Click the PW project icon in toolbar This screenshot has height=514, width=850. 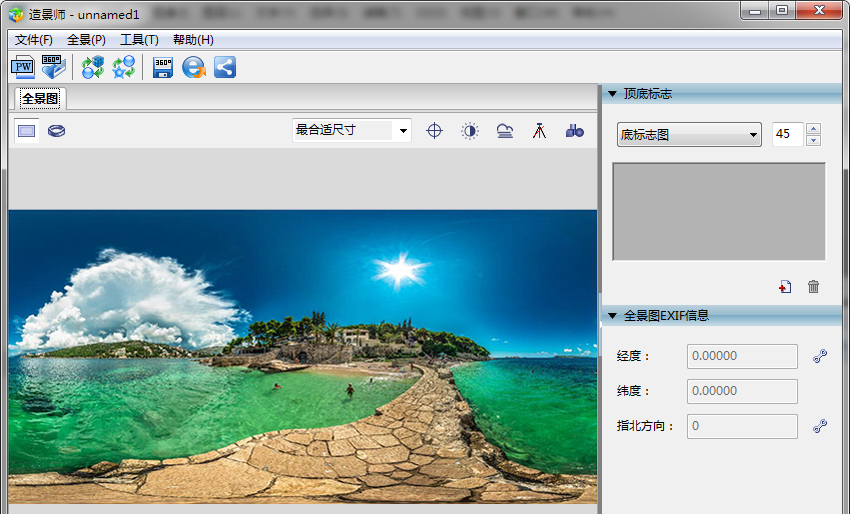click(x=22, y=67)
